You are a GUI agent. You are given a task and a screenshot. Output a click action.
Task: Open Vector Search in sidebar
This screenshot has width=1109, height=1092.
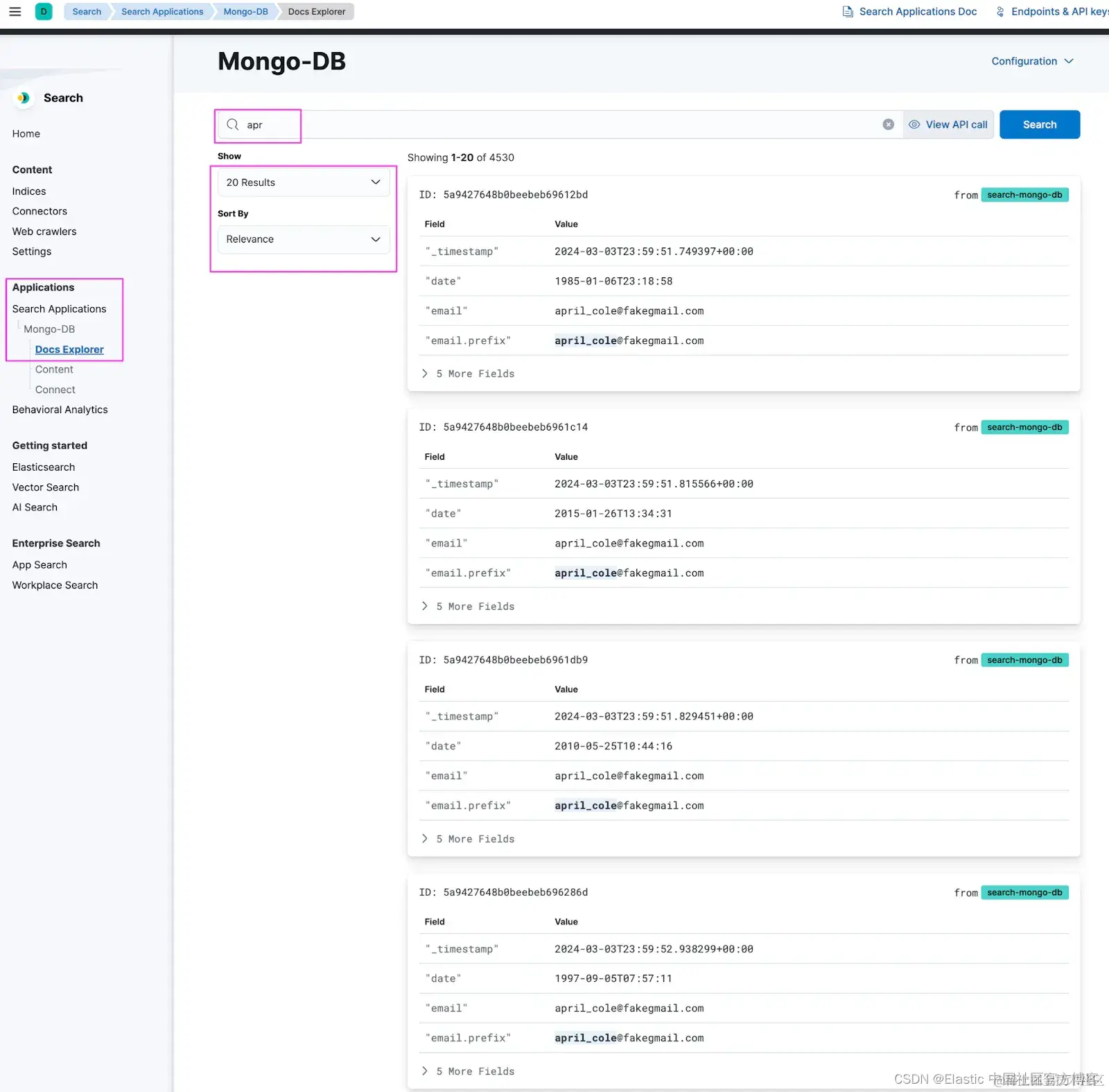click(46, 487)
